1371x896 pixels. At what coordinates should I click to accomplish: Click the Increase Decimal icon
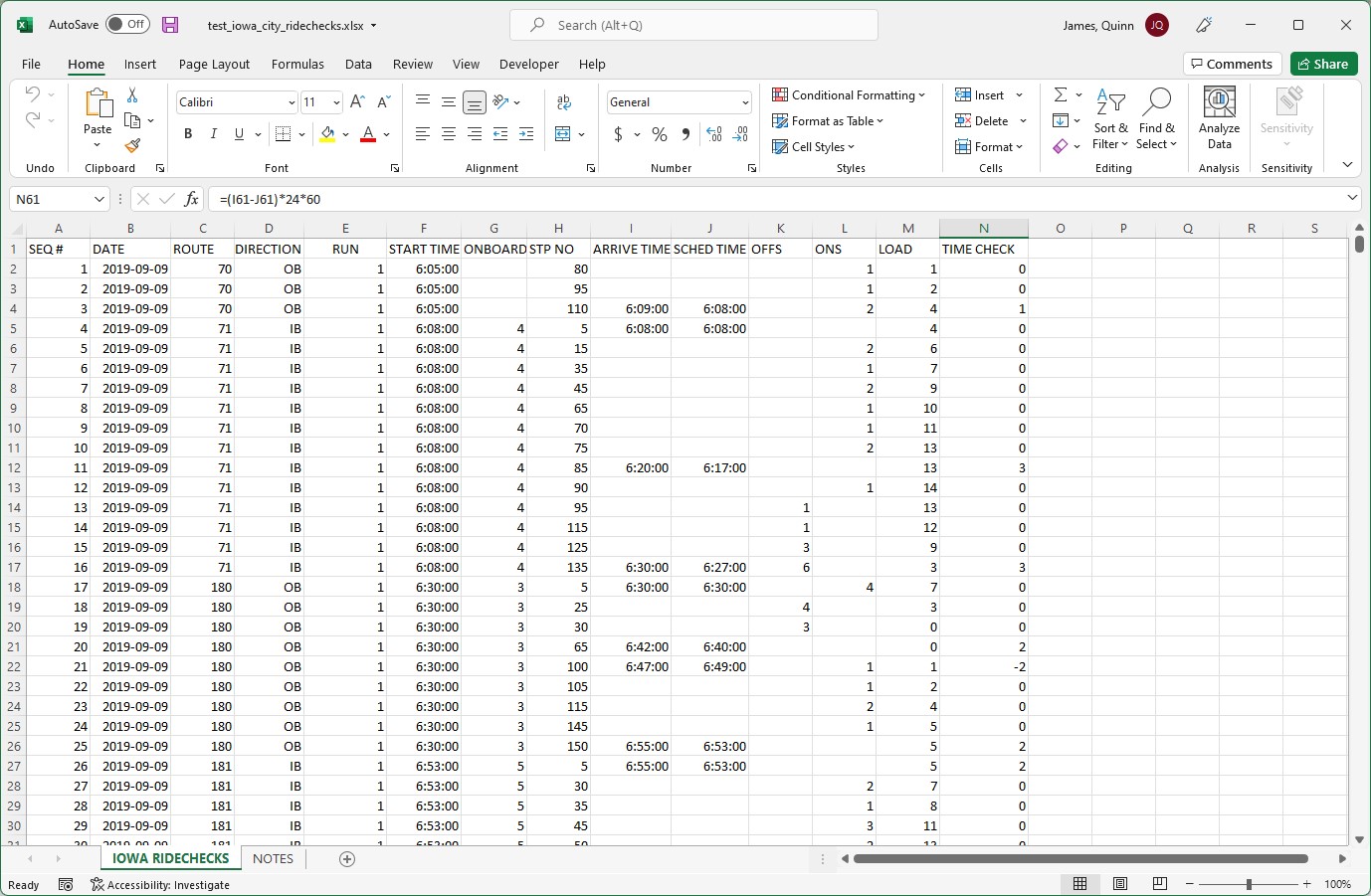[x=714, y=133]
